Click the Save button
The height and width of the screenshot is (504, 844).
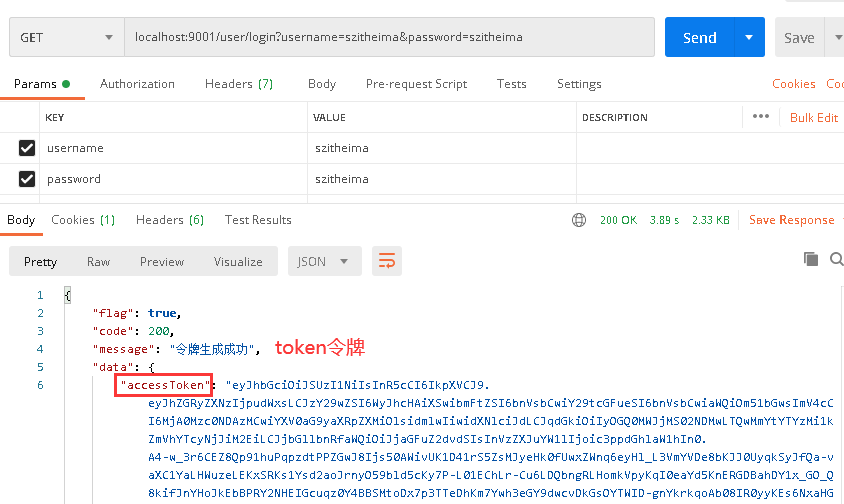[799, 38]
